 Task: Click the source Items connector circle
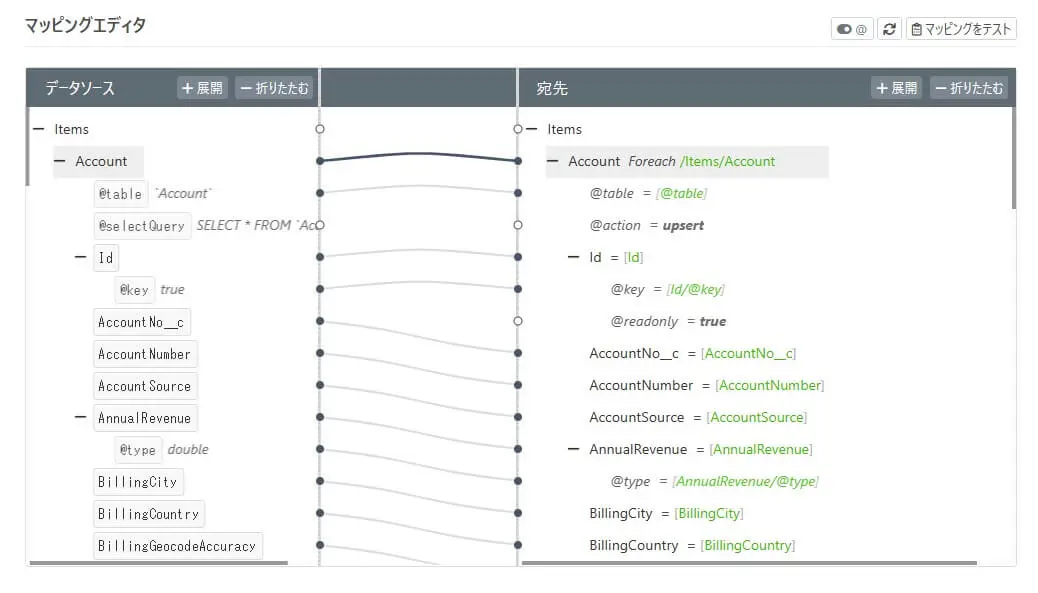[320, 129]
